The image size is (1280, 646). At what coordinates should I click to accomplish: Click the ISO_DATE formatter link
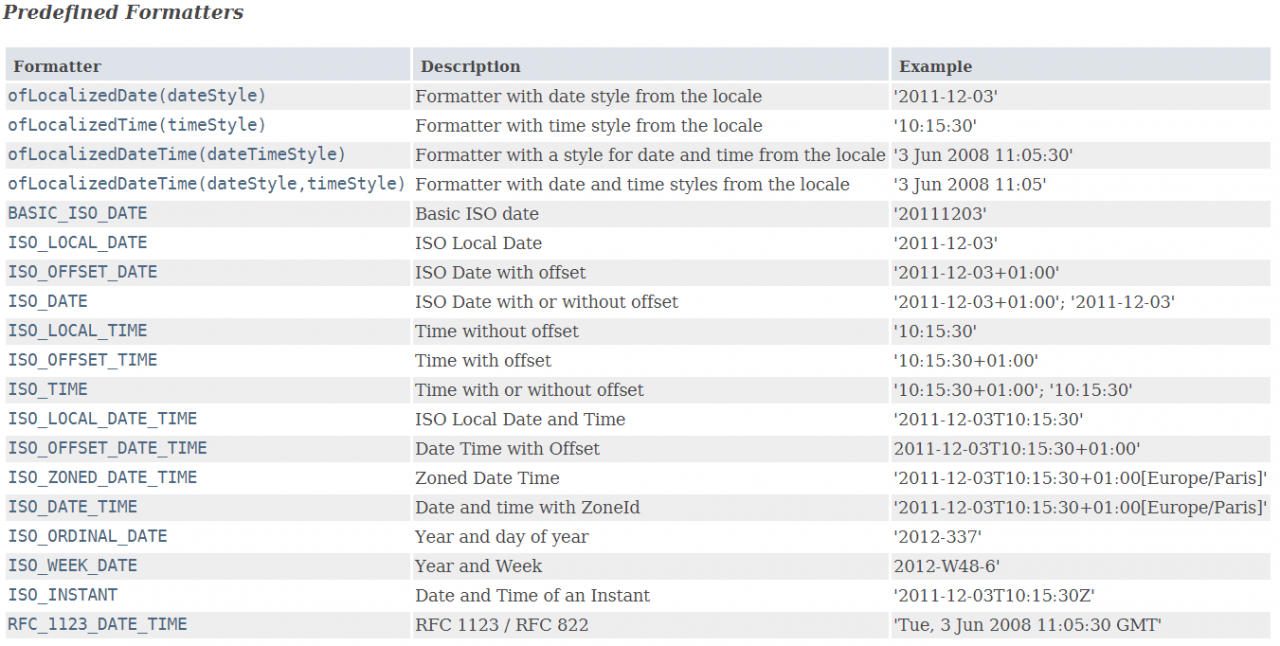pyautogui.click(x=47, y=301)
